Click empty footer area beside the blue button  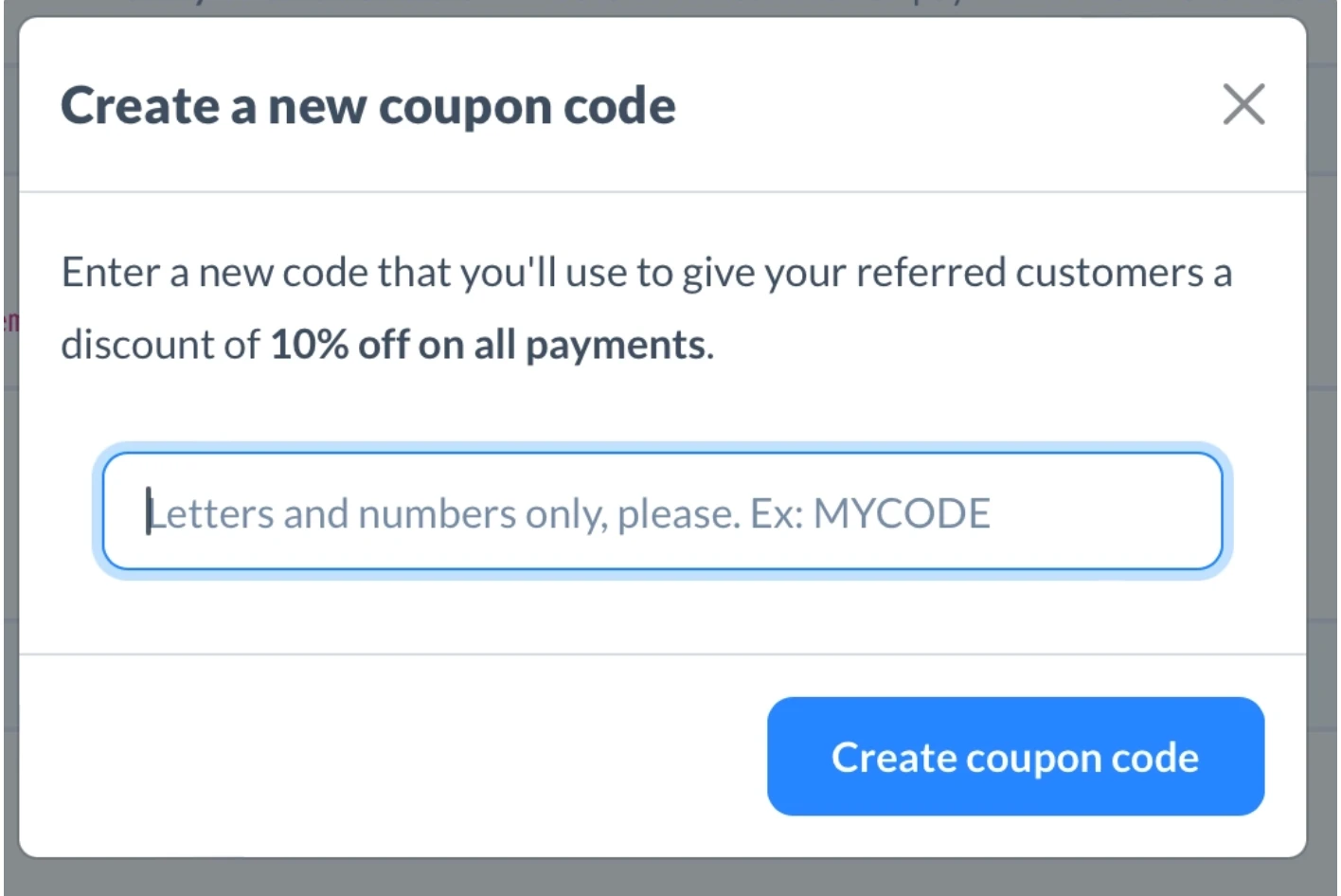coord(379,757)
